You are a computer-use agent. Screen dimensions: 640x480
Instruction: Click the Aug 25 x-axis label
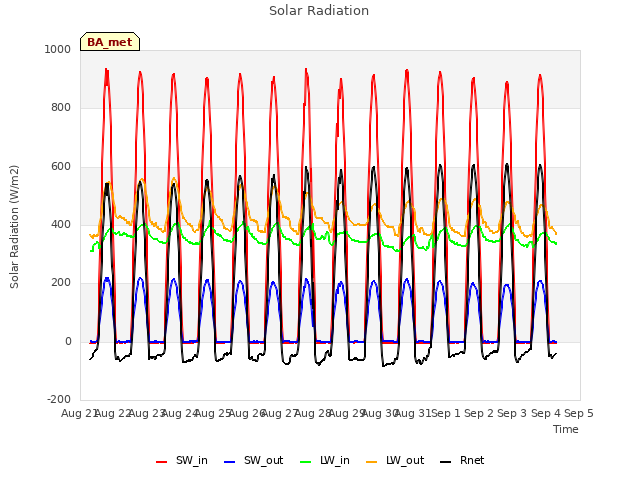(213, 413)
